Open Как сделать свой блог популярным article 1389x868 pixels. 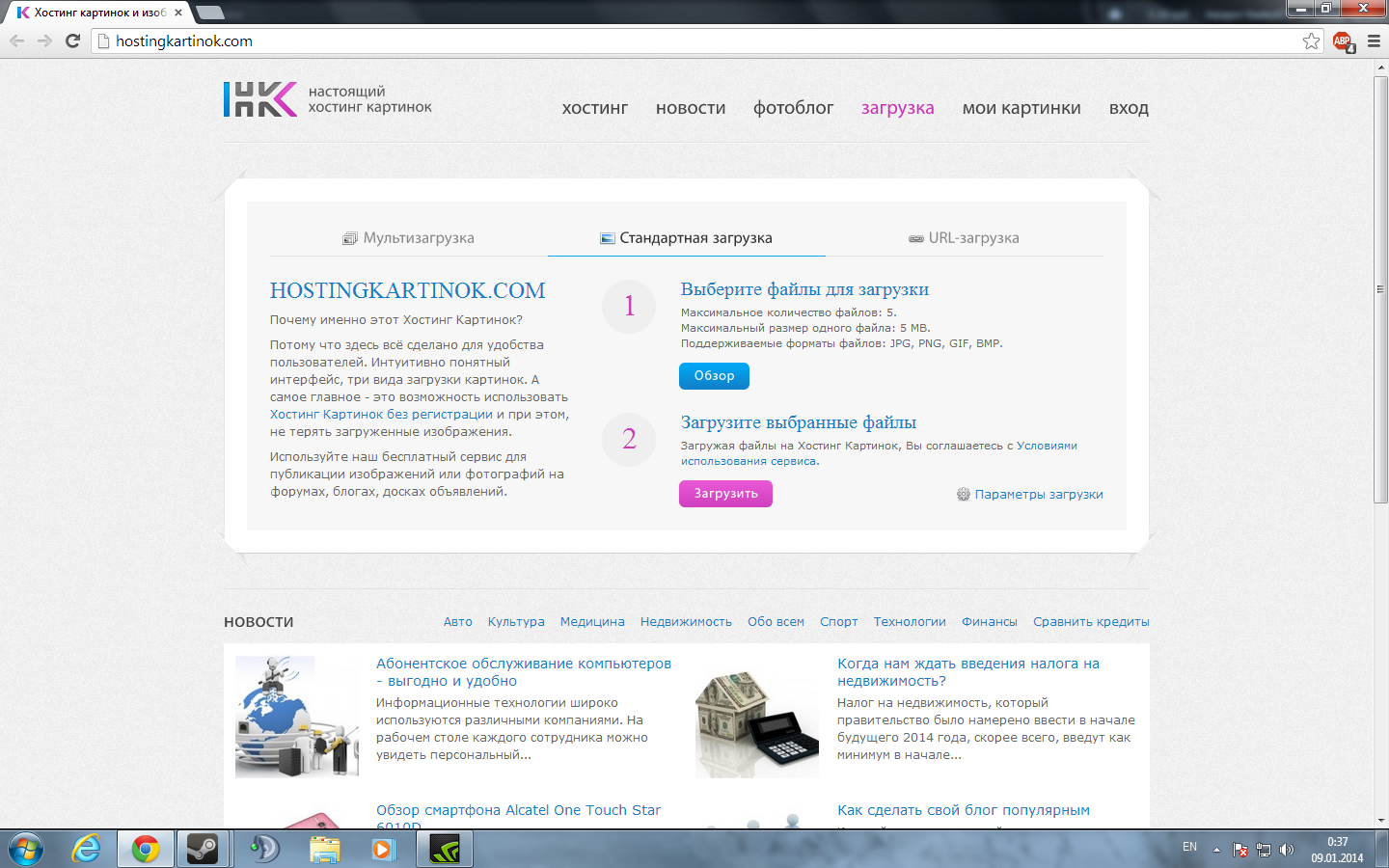pos(964,810)
